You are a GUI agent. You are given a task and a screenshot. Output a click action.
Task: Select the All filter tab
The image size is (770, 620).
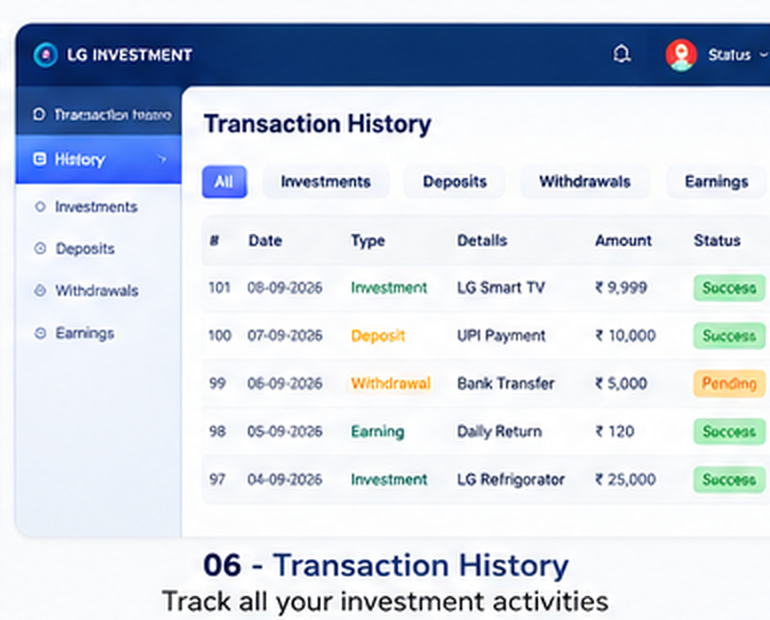coord(224,182)
